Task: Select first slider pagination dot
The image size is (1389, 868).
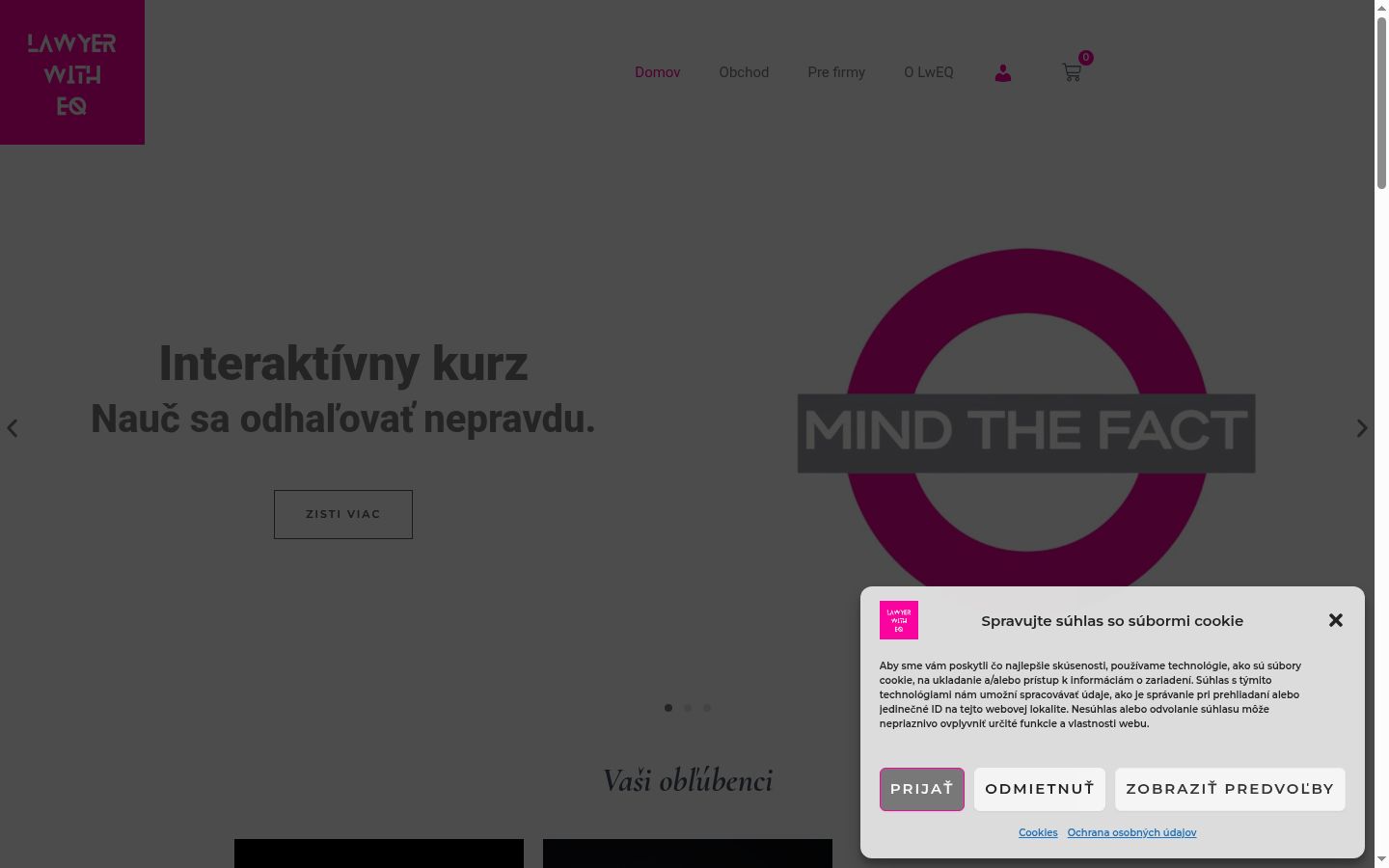Action: coord(668,708)
